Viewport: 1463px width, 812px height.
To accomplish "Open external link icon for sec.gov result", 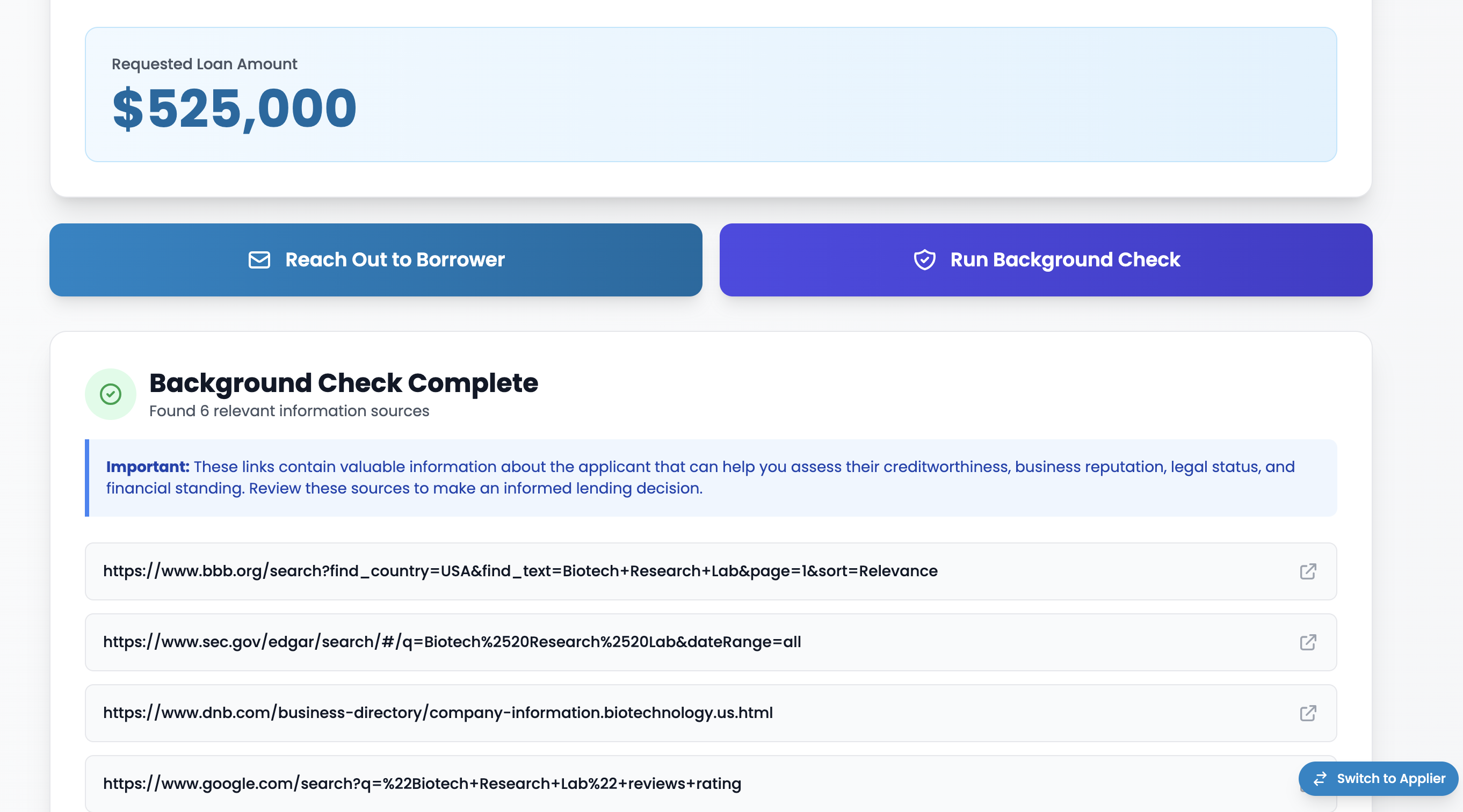I will (x=1307, y=642).
